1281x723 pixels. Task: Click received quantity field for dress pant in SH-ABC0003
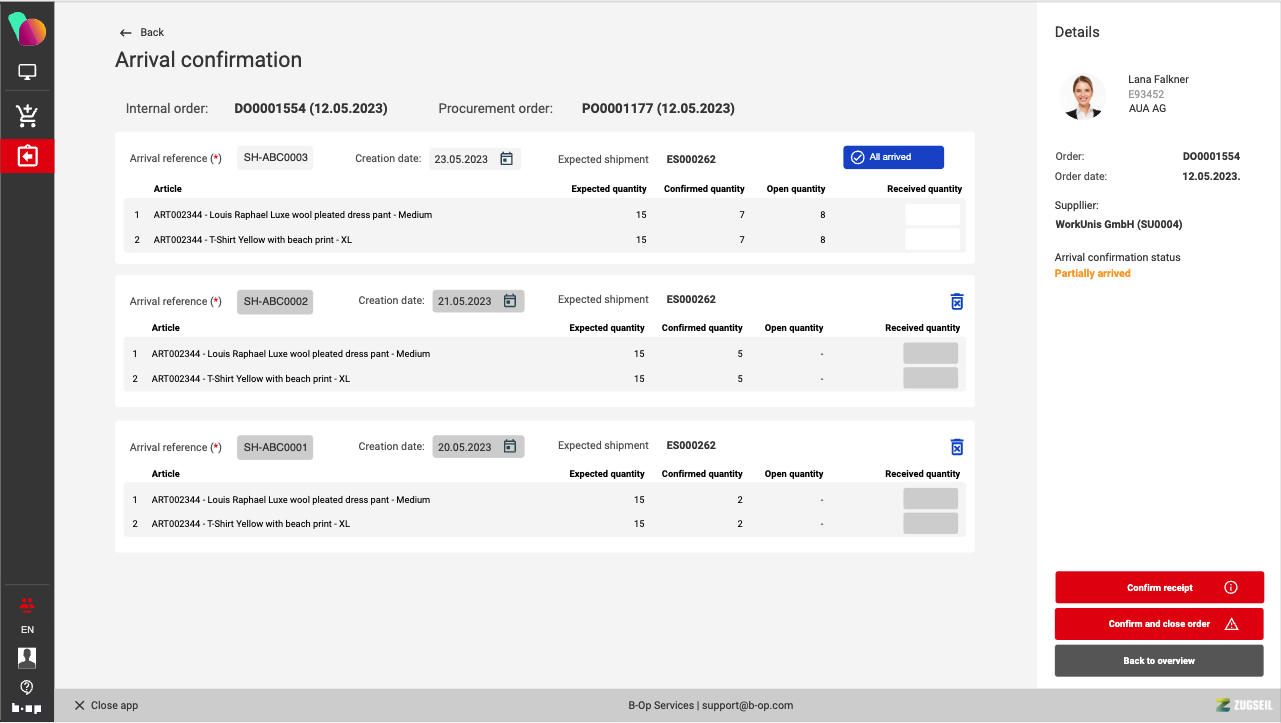(932, 215)
